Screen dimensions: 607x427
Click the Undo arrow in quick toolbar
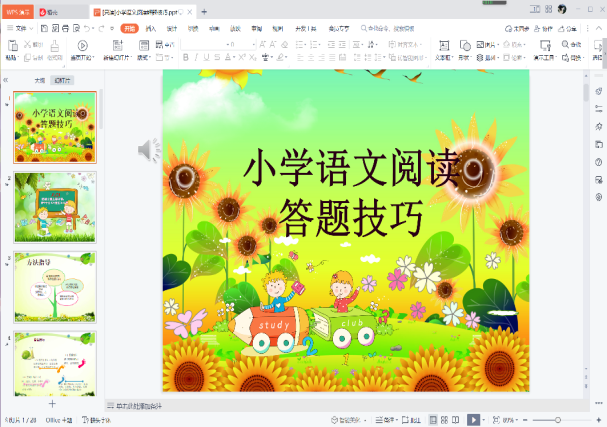[87, 29]
